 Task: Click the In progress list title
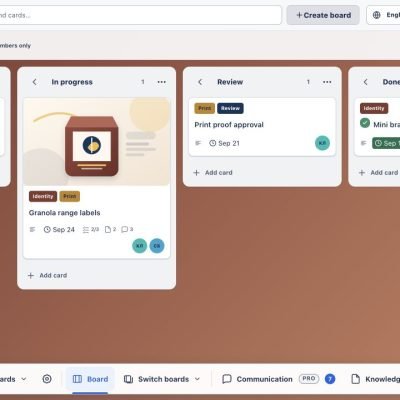(x=72, y=82)
